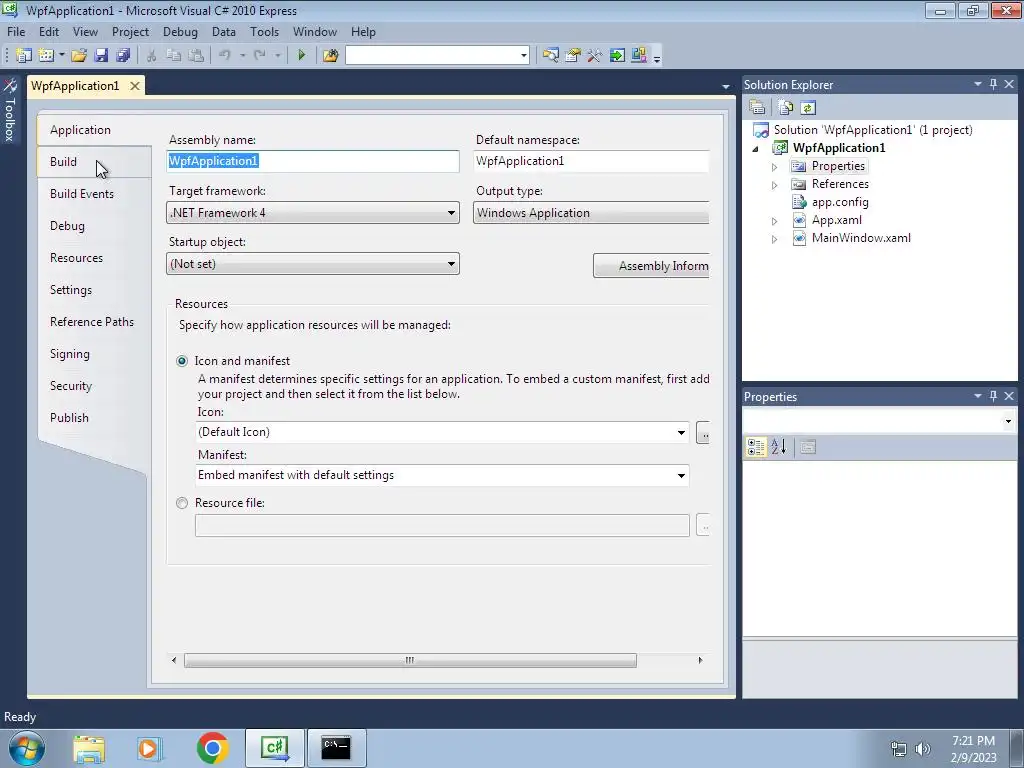This screenshot has width=1024, height=768.
Task: Click the Copy toolbar icon
Action: (x=174, y=56)
